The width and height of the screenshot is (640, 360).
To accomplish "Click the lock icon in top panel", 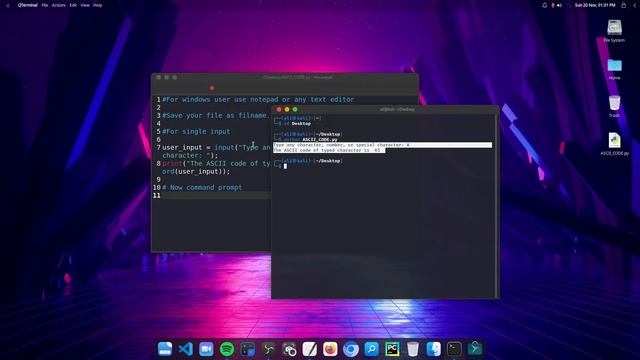I will pyautogui.click(x=623, y=5).
